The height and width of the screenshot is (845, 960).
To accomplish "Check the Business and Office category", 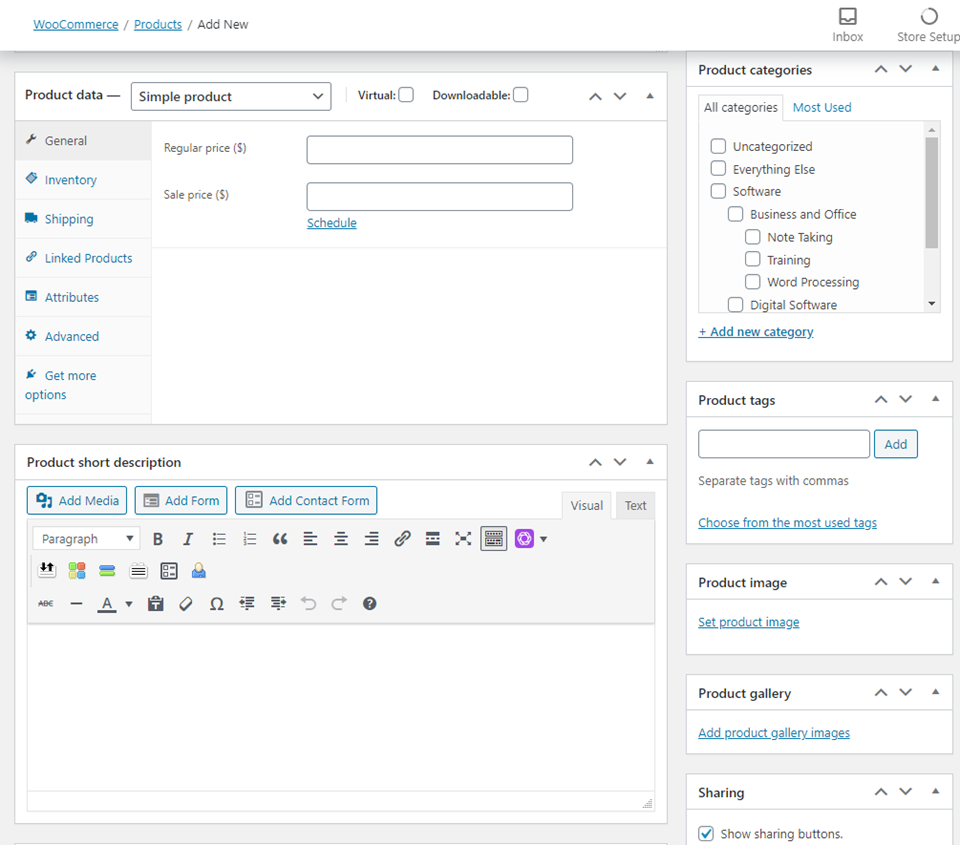I will pyautogui.click(x=735, y=214).
